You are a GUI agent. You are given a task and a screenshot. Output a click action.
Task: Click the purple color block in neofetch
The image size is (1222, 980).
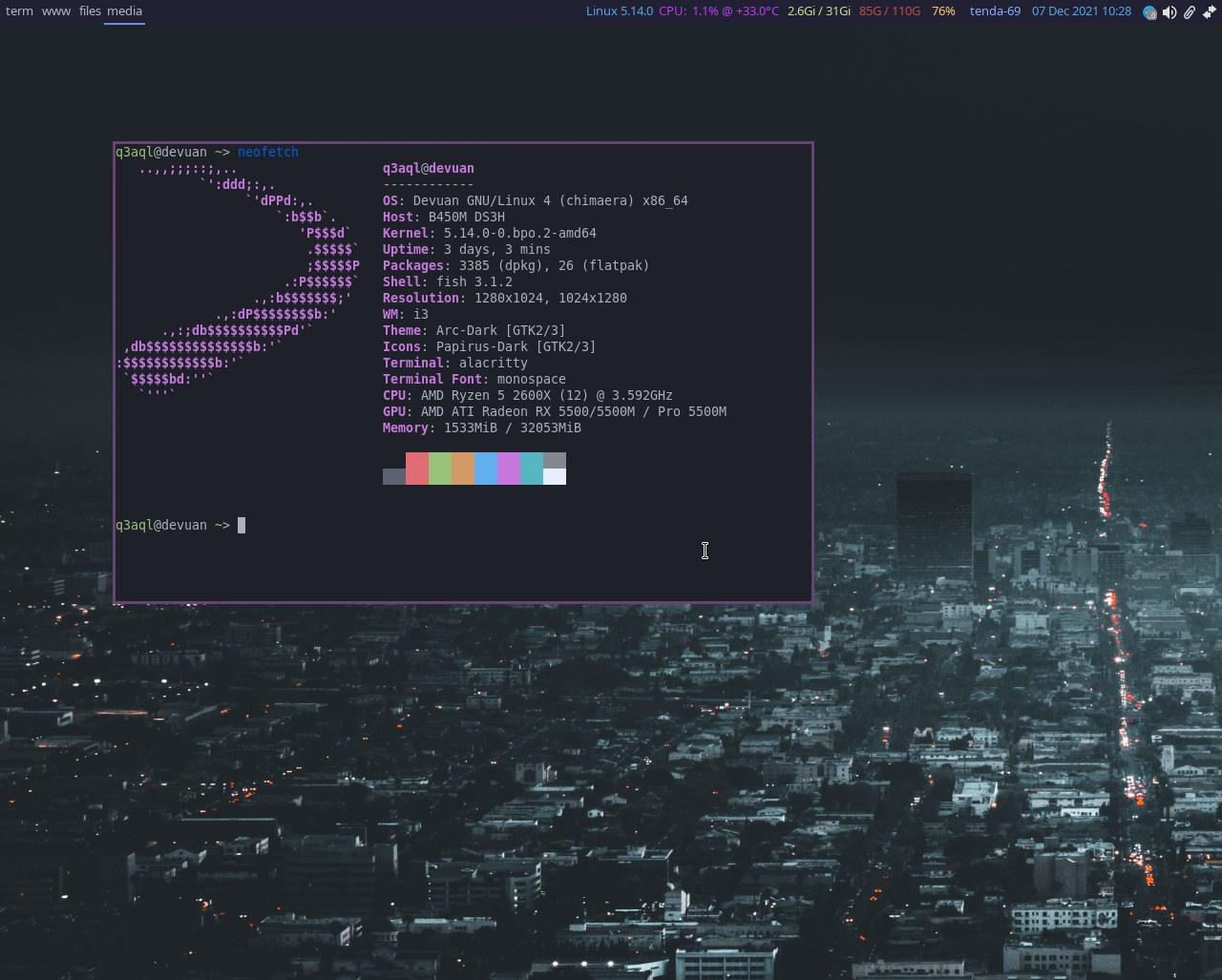(x=509, y=469)
